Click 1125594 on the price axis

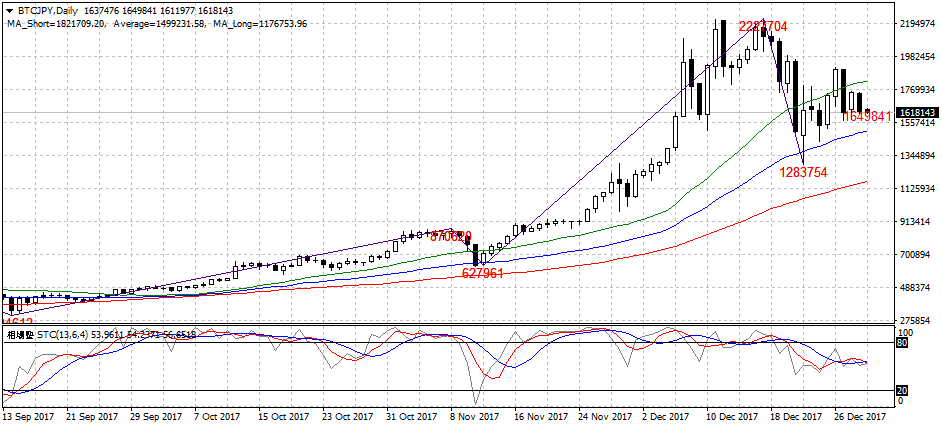[x=916, y=189]
